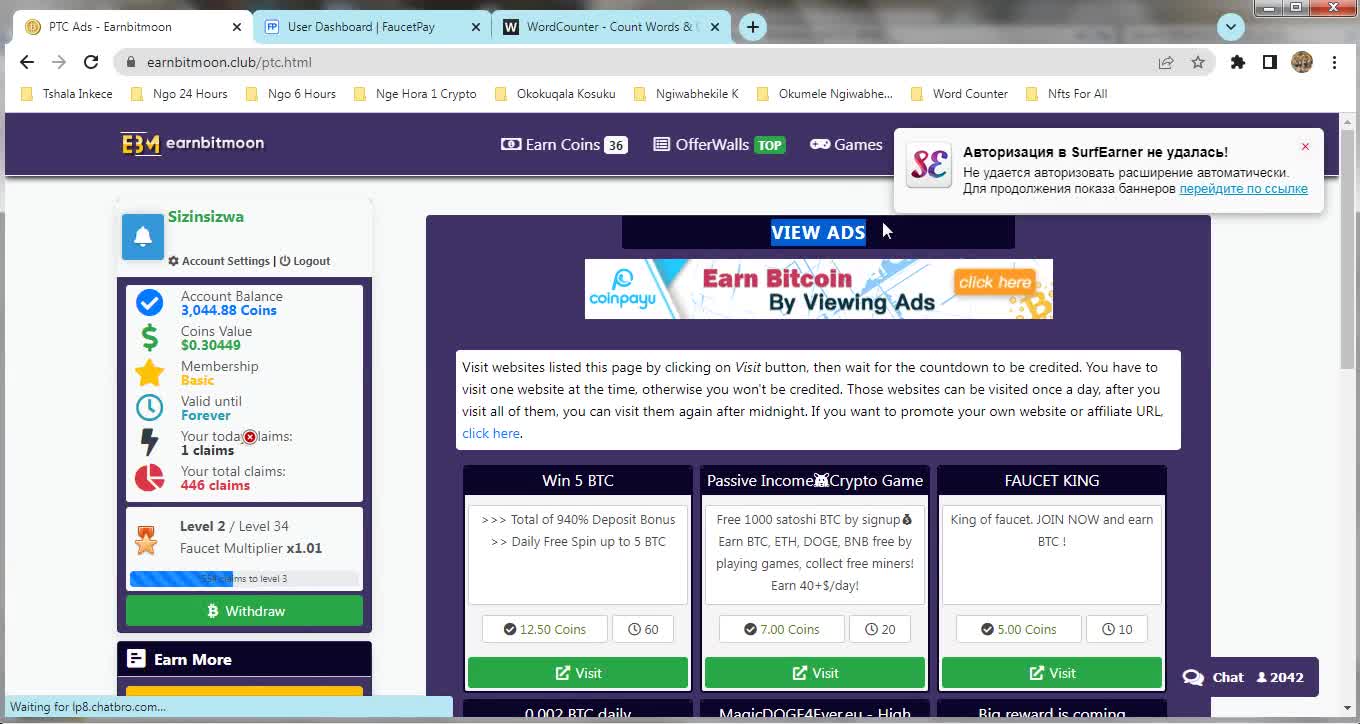Click the Sizinsizwa username
Viewport: 1360px width, 724px height.
click(x=206, y=216)
